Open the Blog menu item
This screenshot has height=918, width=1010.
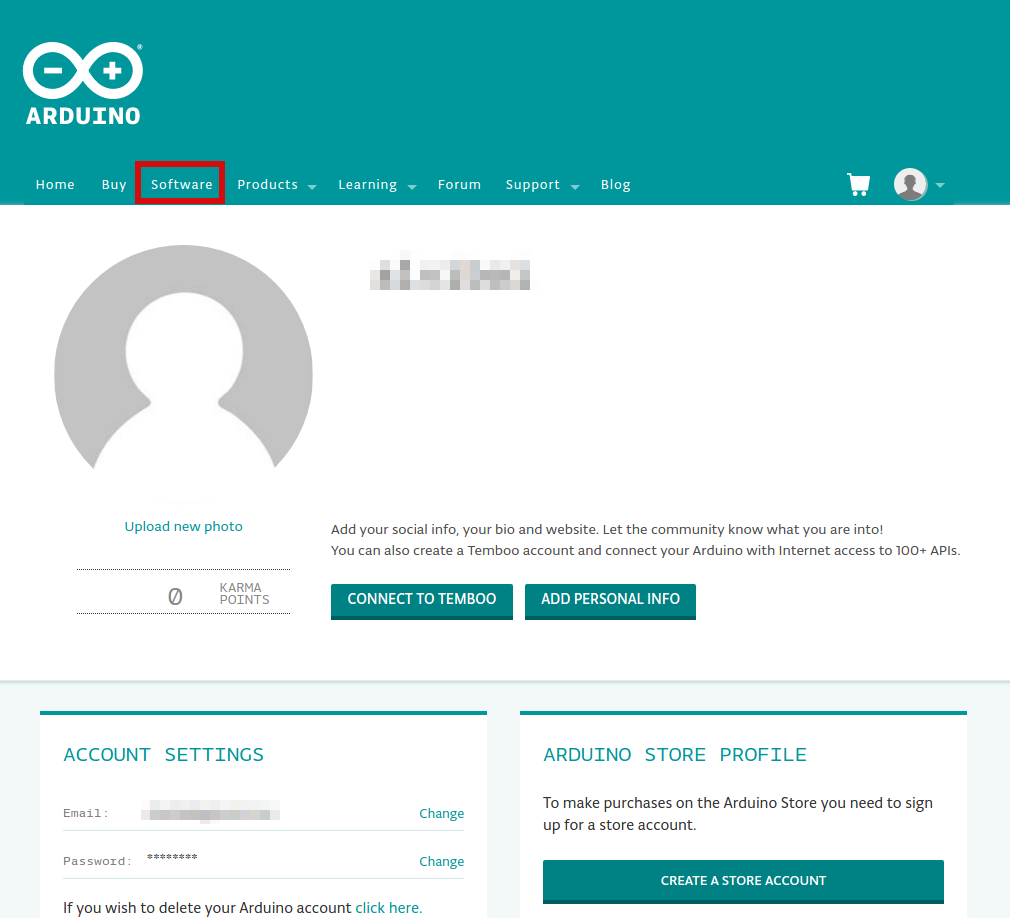tap(616, 185)
